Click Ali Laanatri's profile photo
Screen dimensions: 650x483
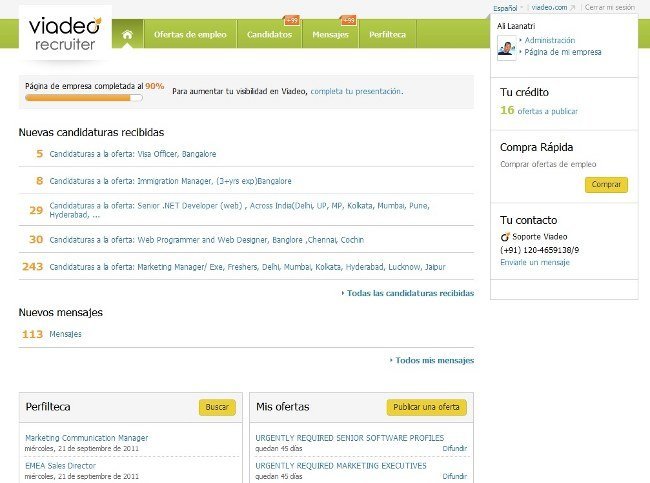(x=506, y=48)
